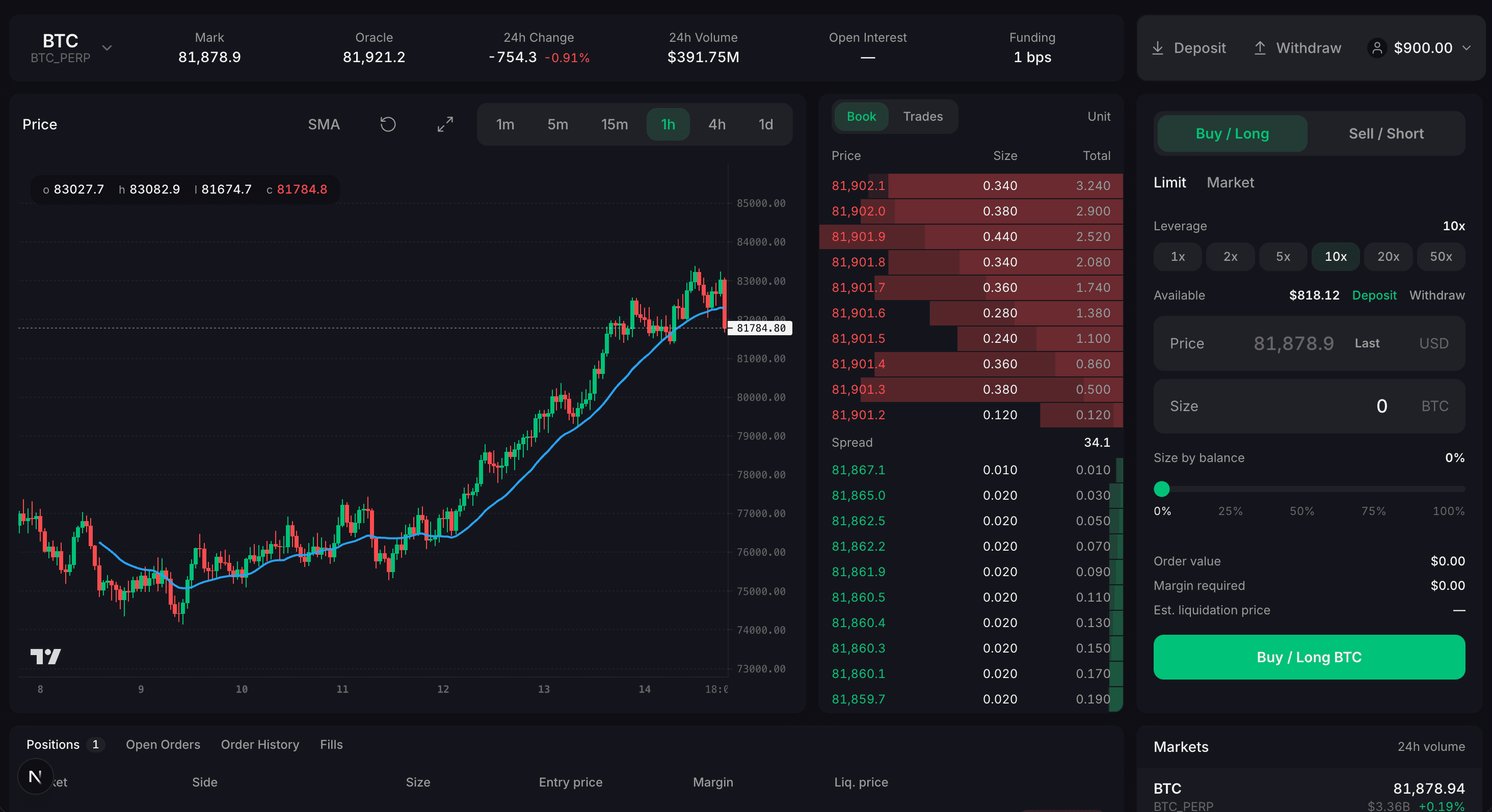The image size is (1492, 812).
Task: Switch order type to Market
Action: click(1230, 182)
